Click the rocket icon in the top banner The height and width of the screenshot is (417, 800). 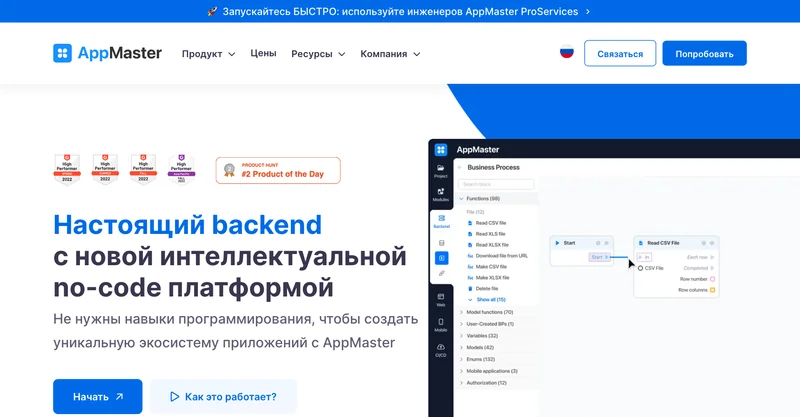[212, 11]
